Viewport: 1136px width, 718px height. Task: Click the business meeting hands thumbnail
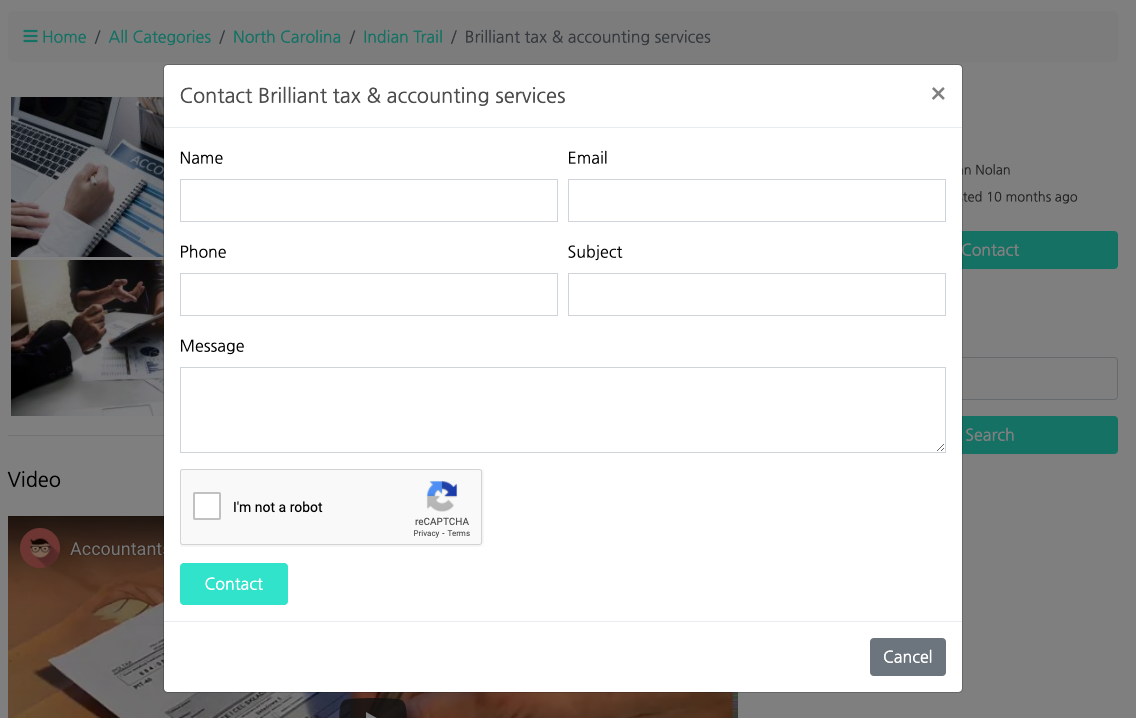pos(87,338)
